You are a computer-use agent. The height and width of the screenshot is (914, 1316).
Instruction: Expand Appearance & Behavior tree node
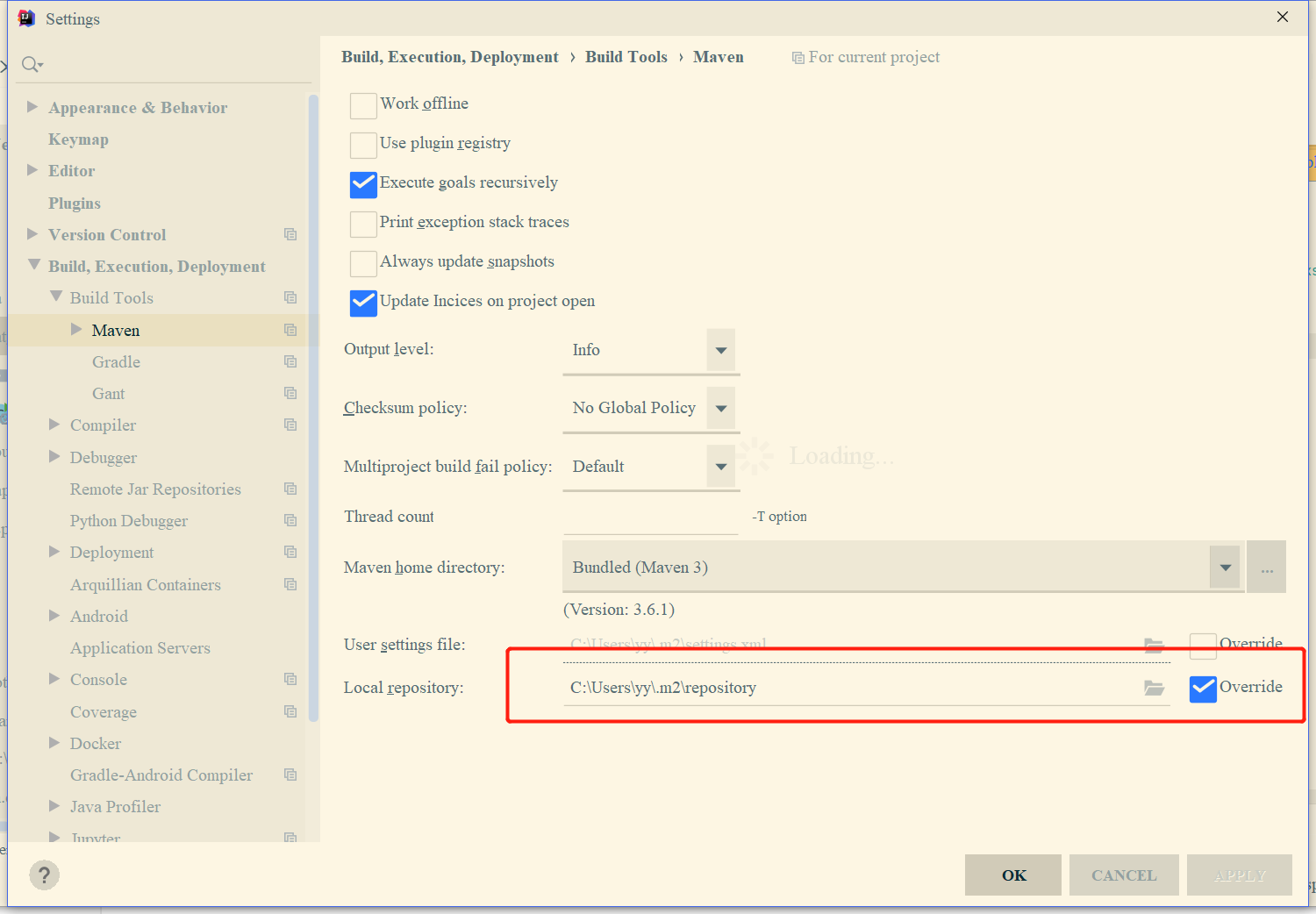(32, 106)
